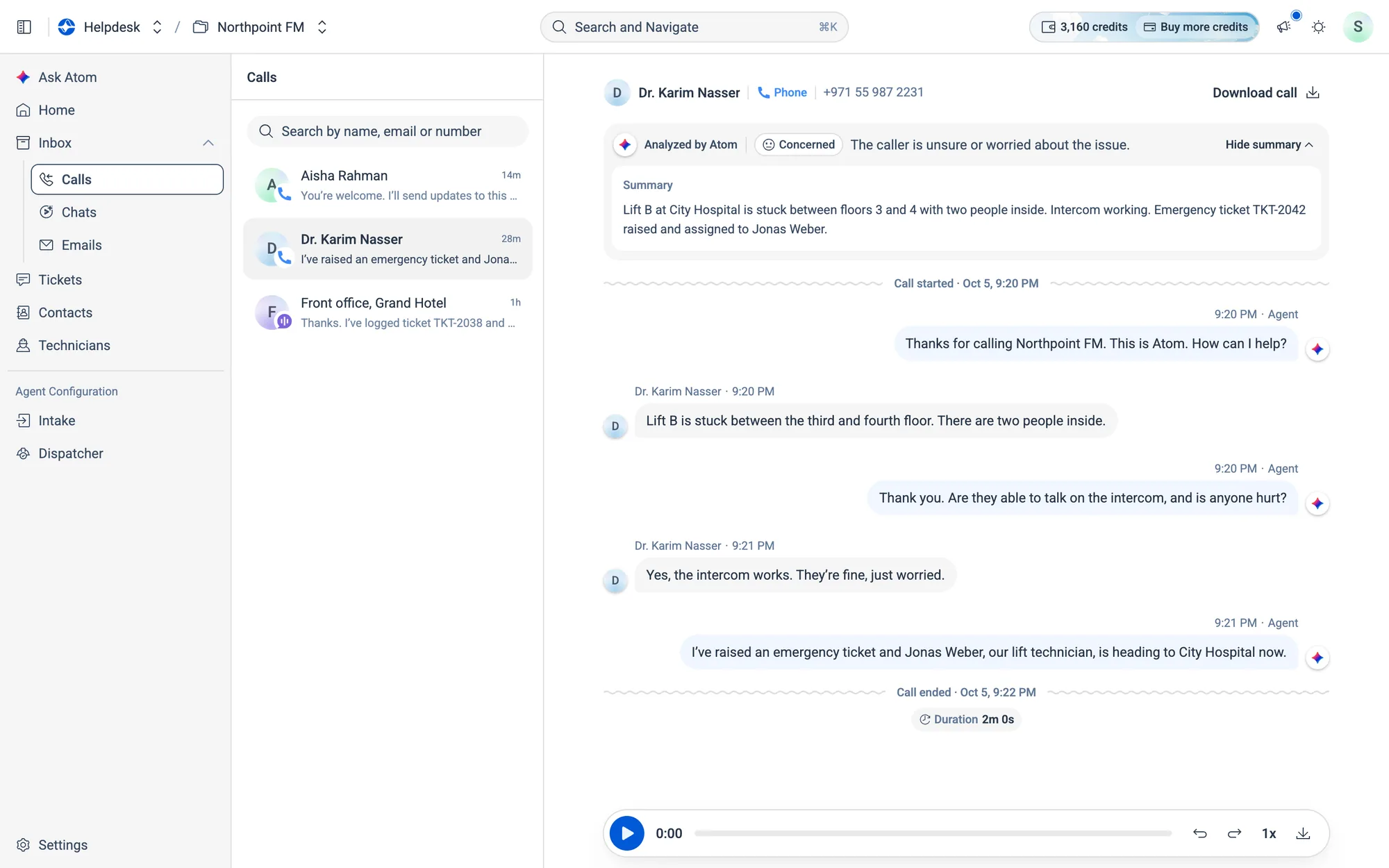This screenshot has width=1389, height=868.
Task: Open the Northpoint FM project switcher
Action: tap(260, 27)
